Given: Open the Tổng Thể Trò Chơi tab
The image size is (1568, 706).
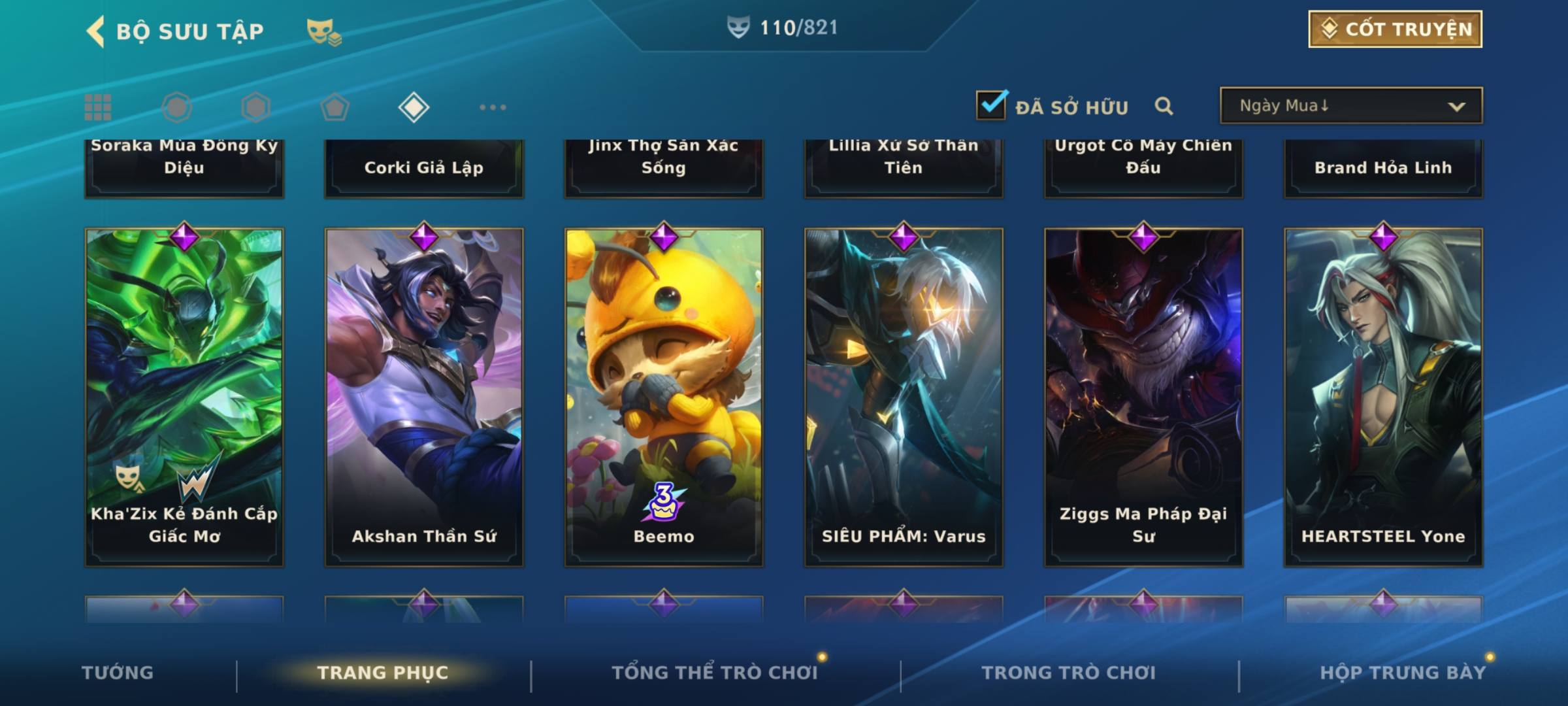Looking at the screenshot, I should pos(715,673).
